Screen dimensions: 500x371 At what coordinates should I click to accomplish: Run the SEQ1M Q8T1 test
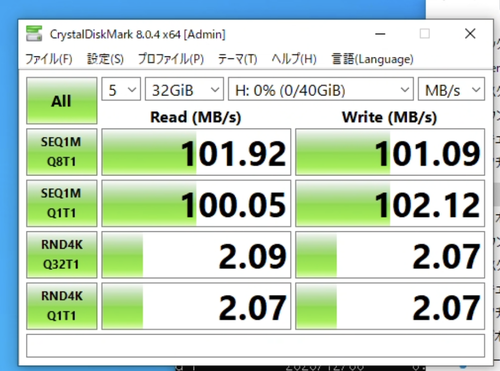pyautogui.click(x=62, y=152)
